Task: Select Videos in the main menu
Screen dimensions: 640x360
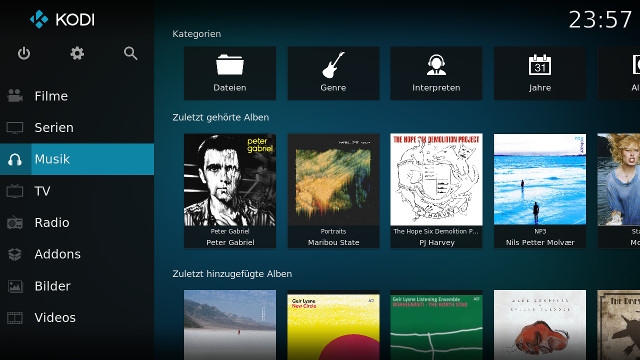Action: point(77,318)
